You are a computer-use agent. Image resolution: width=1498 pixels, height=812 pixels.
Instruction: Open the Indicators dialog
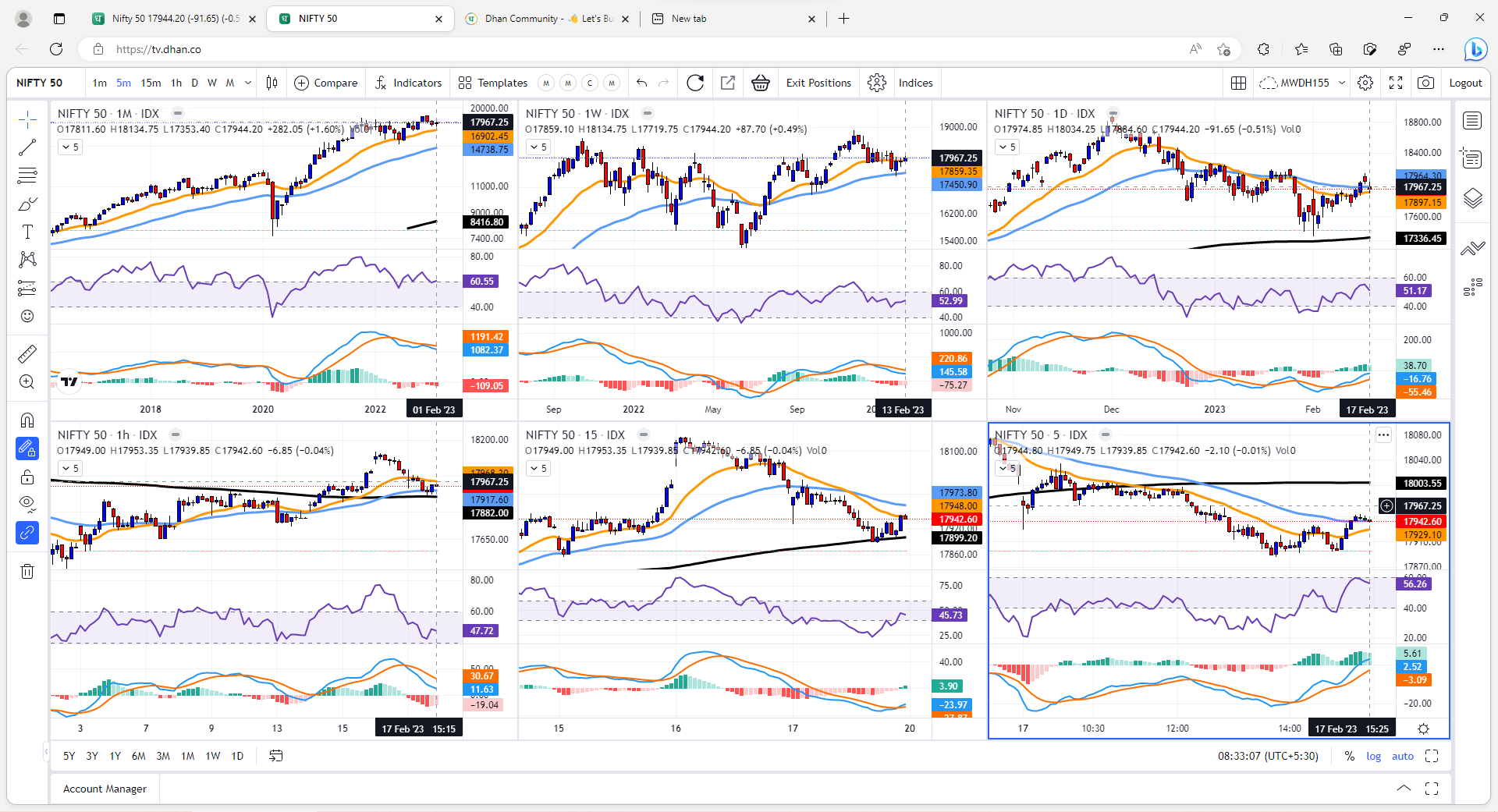coord(408,83)
